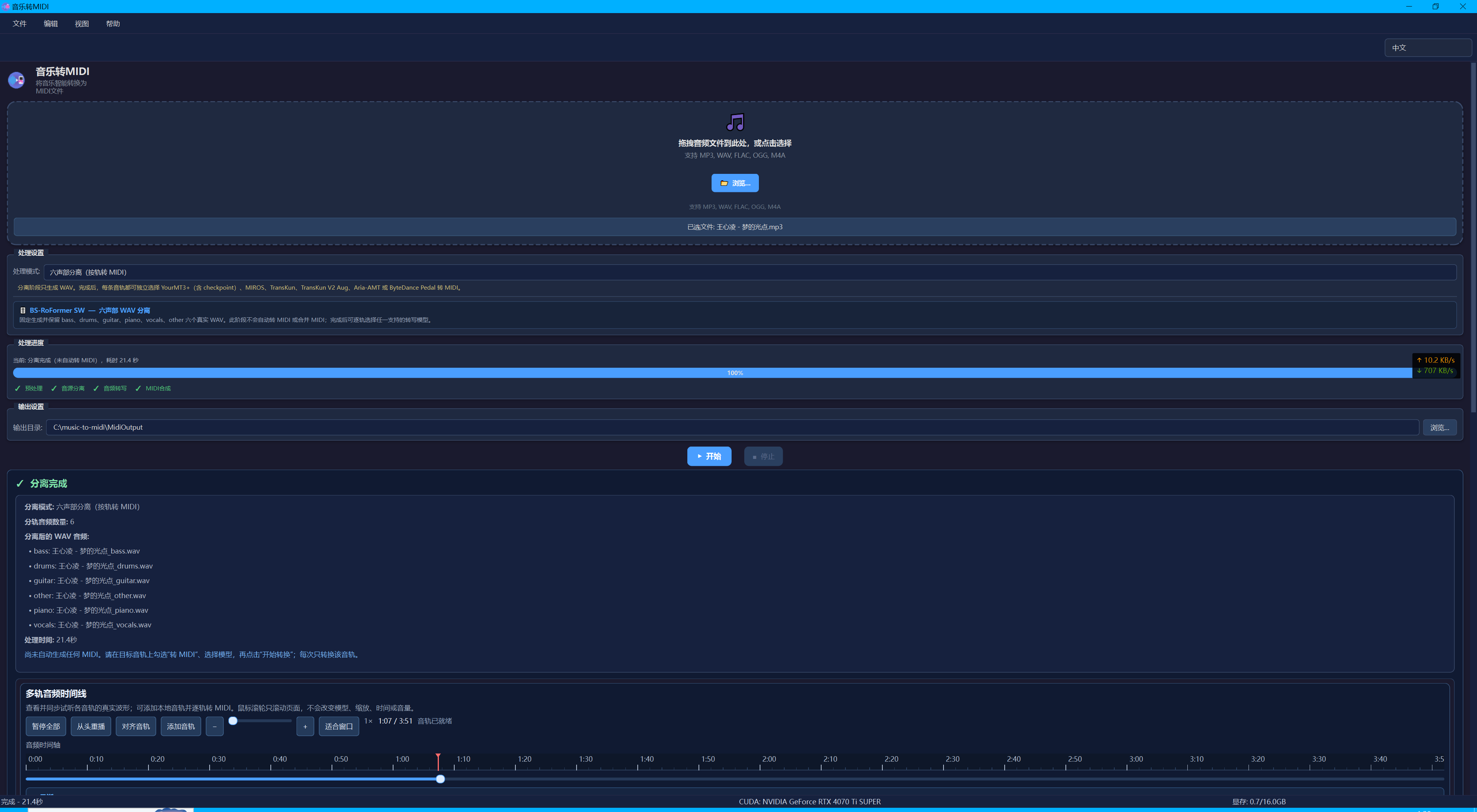The width and height of the screenshot is (1477, 812).
Task: Click the 预处理 step checkmark
Action: (18, 388)
